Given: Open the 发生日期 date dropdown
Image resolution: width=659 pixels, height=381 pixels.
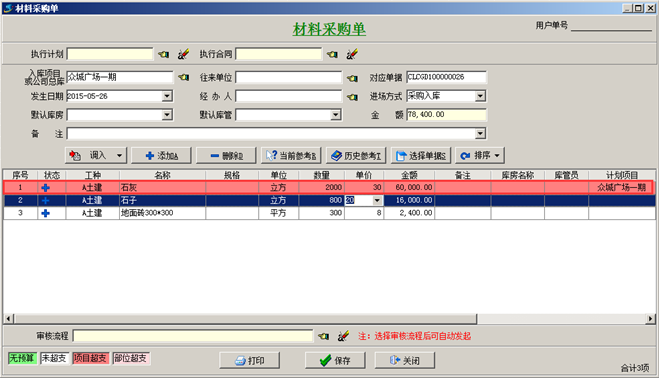Looking at the screenshot, I should (167, 96).
